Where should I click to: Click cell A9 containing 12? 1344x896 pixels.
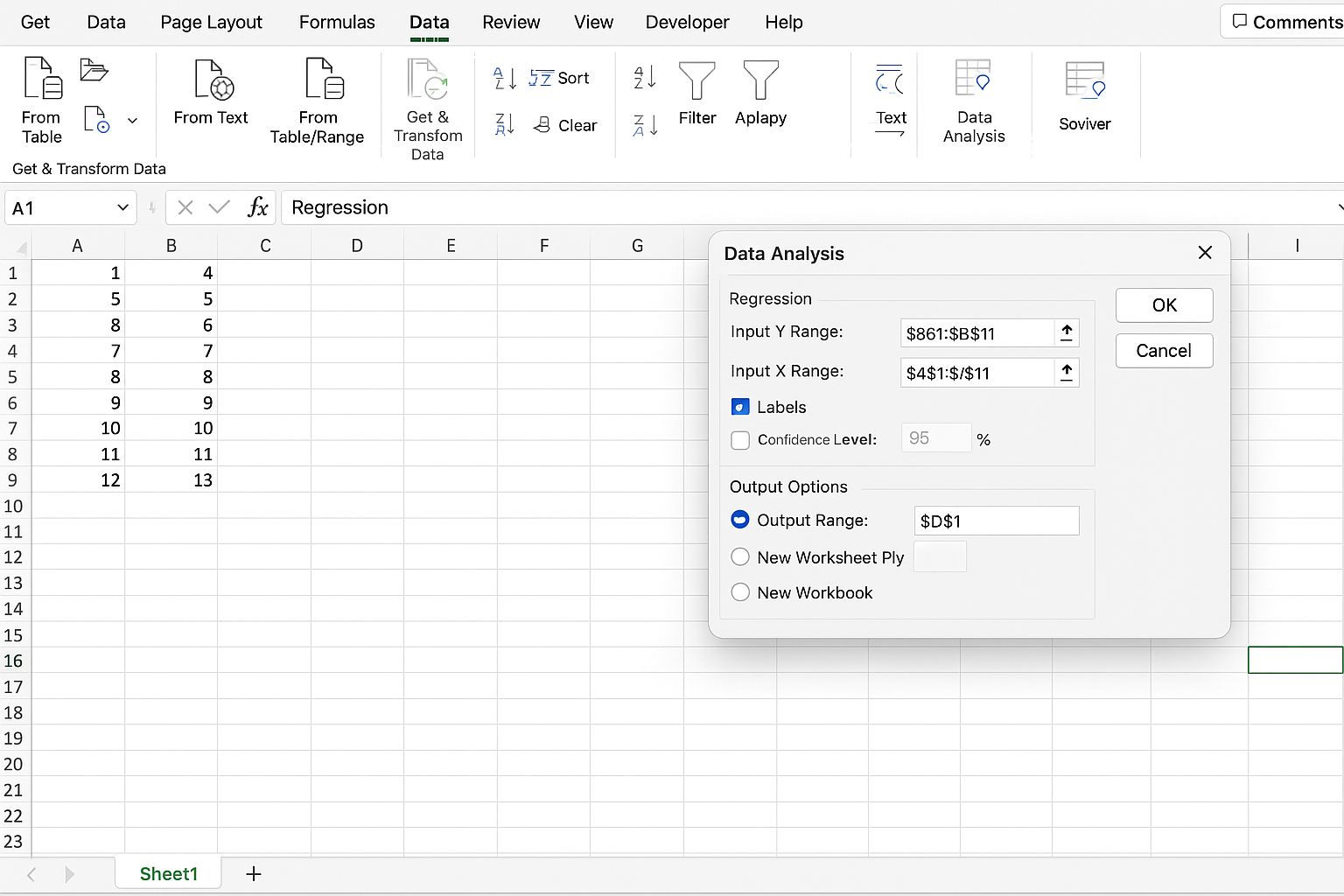78,479
